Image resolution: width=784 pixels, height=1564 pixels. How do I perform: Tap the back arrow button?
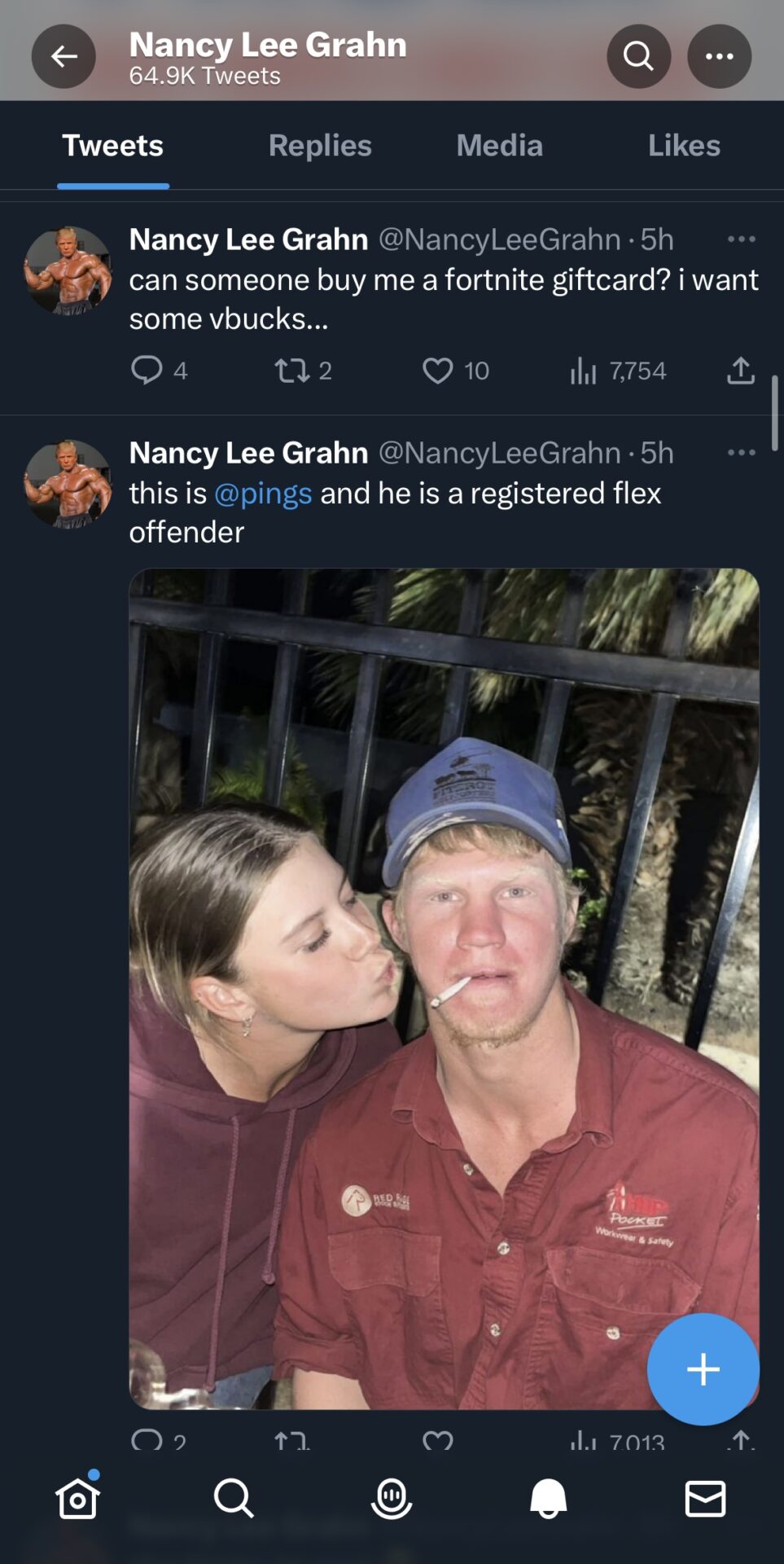(x=64, y=56)
